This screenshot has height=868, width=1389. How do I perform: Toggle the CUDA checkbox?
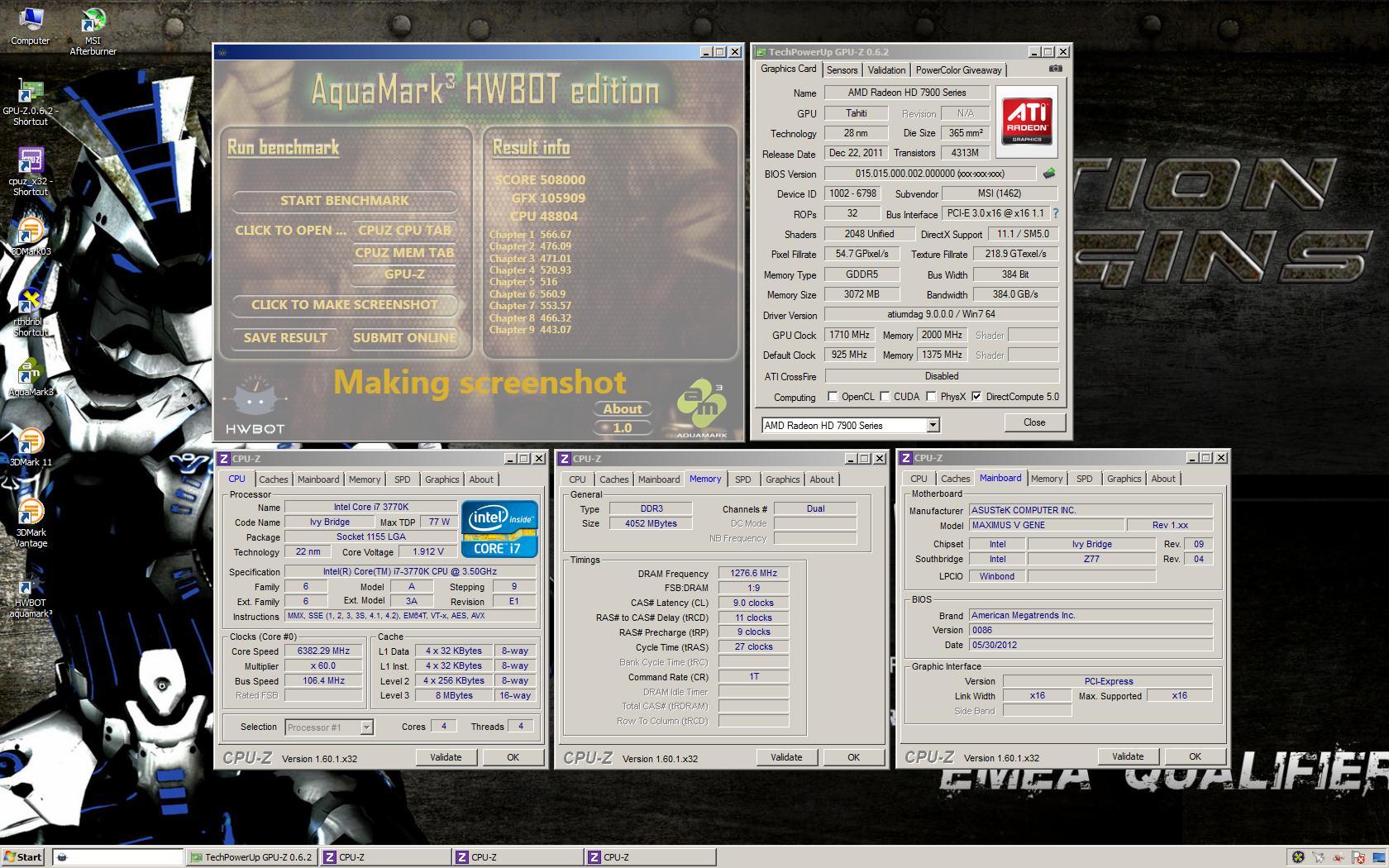pos(884,397)
